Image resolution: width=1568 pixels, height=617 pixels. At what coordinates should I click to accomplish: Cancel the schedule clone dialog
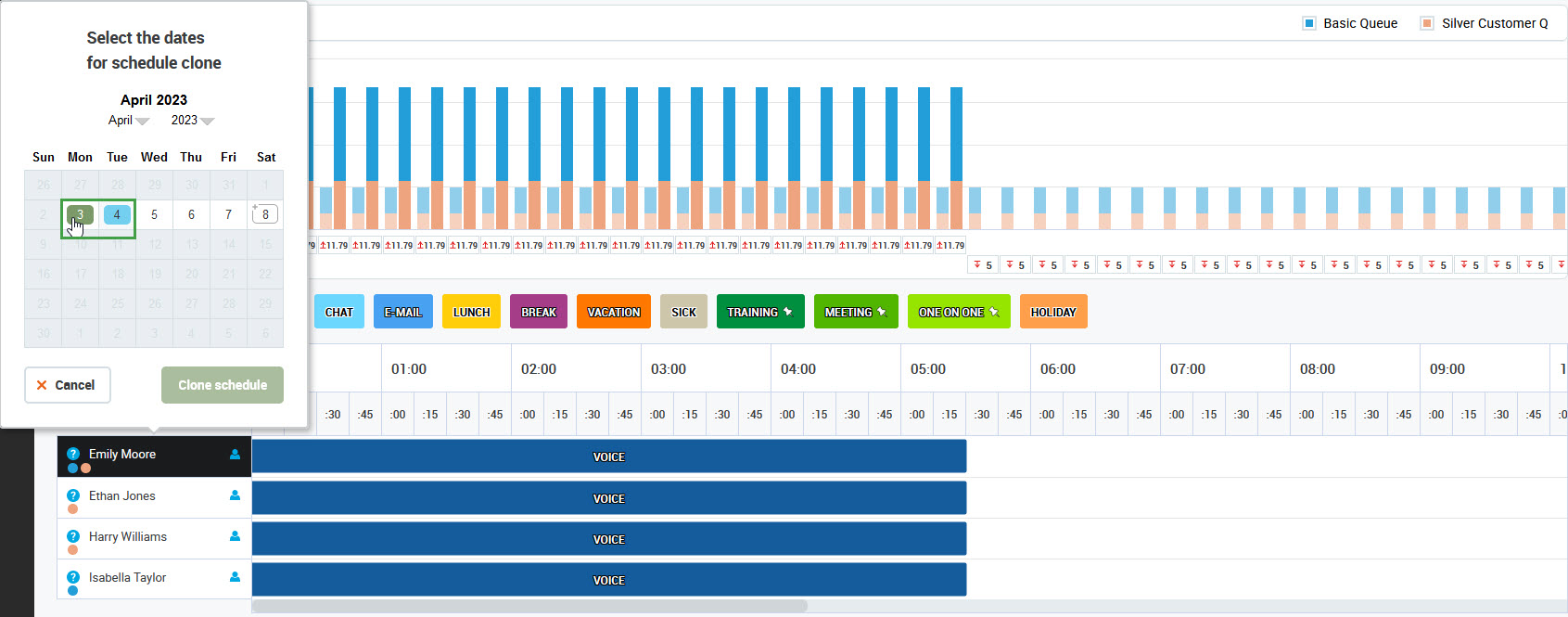pos(67,385)
